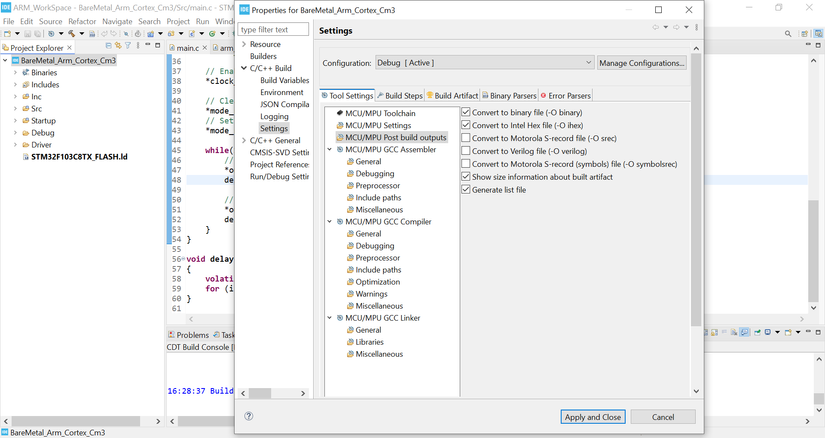Click the dialog help question mark icon

[x=249, y=416]
